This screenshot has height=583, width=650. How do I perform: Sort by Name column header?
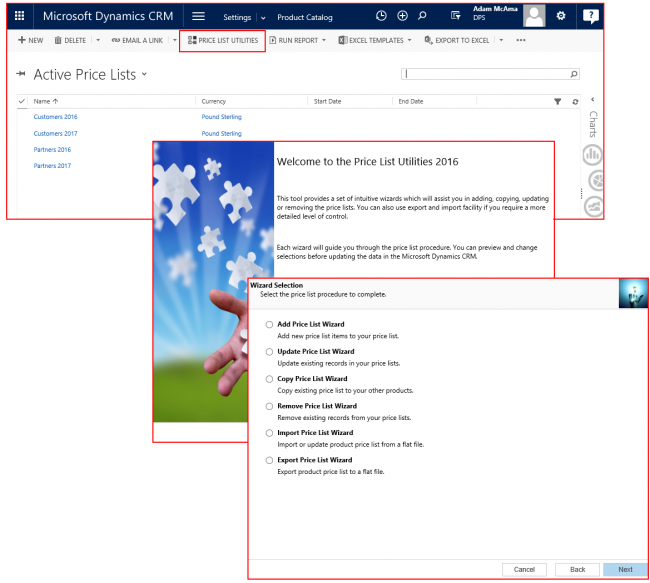[46, 101]
